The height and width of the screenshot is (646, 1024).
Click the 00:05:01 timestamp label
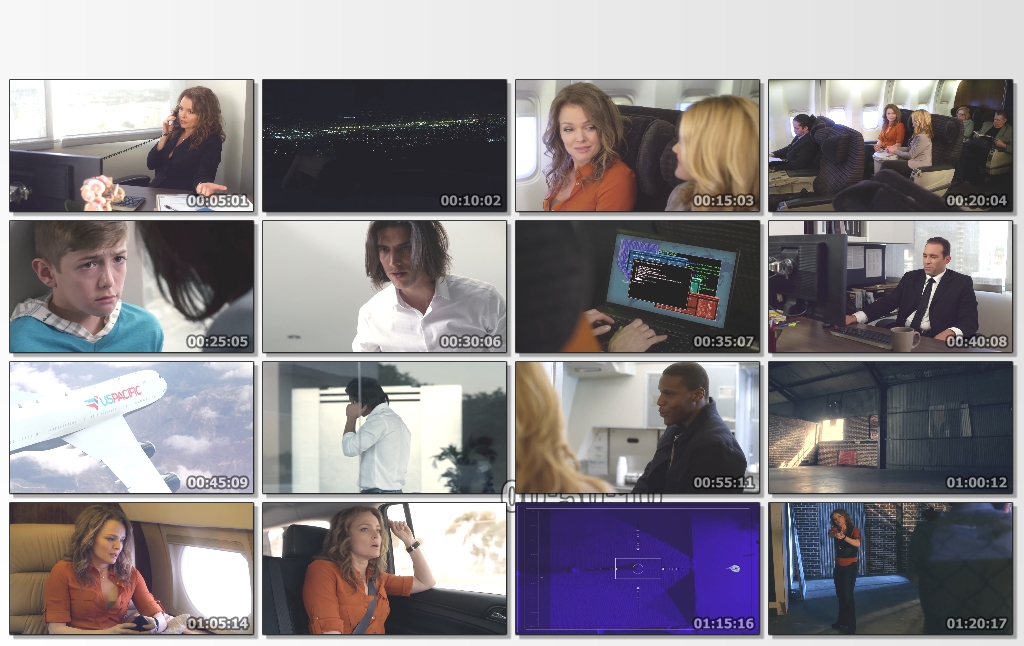click(x=217, y=201)
